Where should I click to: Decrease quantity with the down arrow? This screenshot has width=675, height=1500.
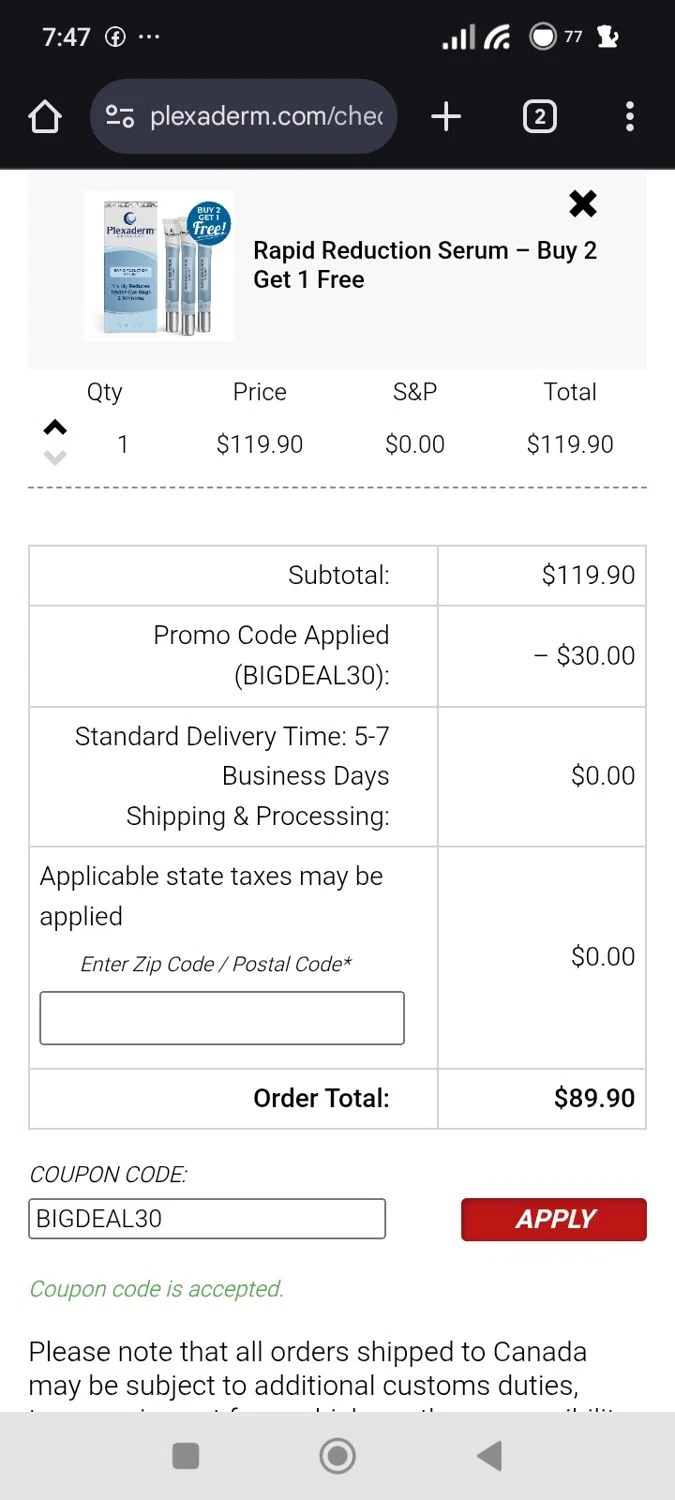(x=55, y=458)
